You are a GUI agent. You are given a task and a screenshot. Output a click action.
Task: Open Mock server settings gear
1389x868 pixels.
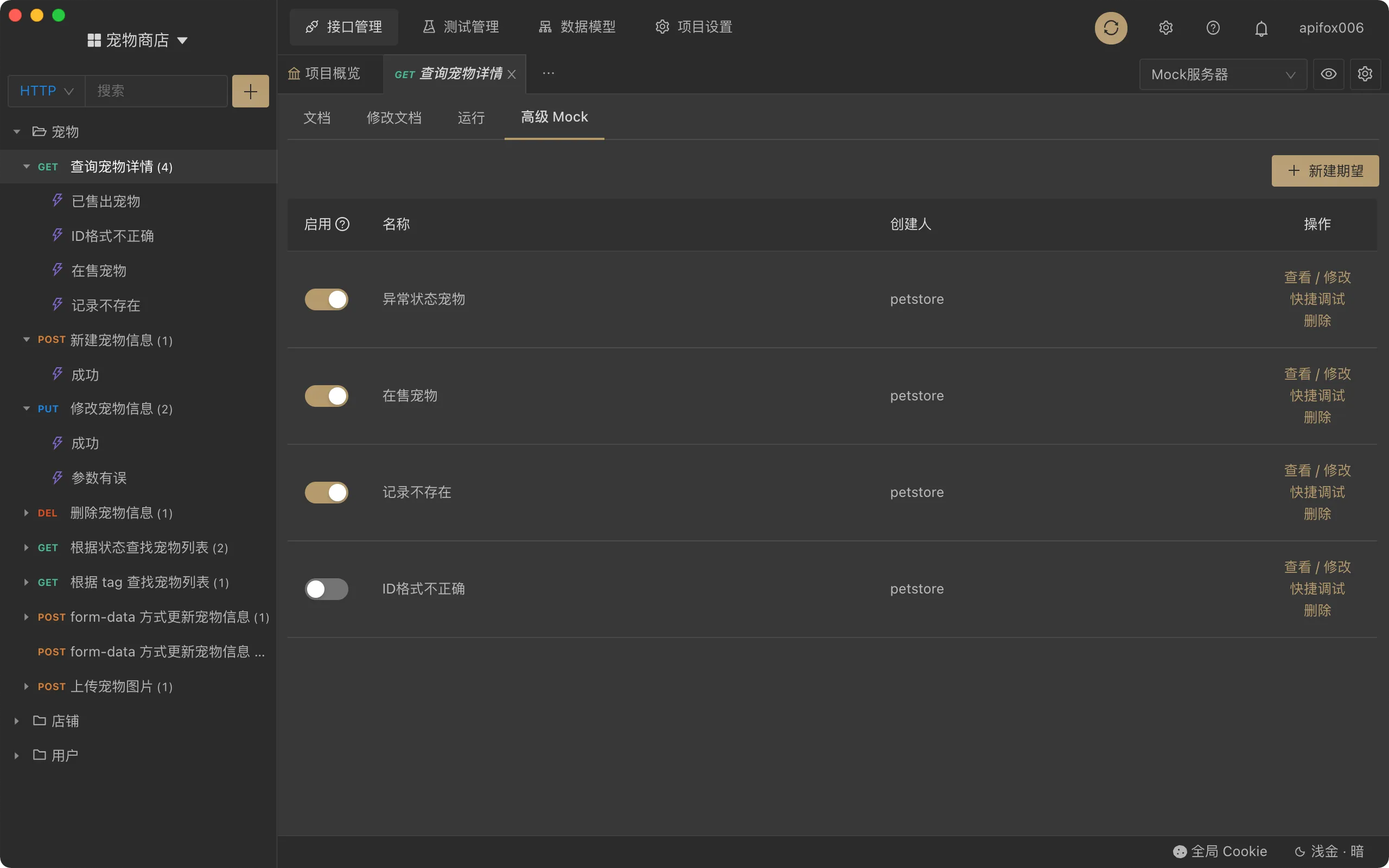click(1365, 74)
